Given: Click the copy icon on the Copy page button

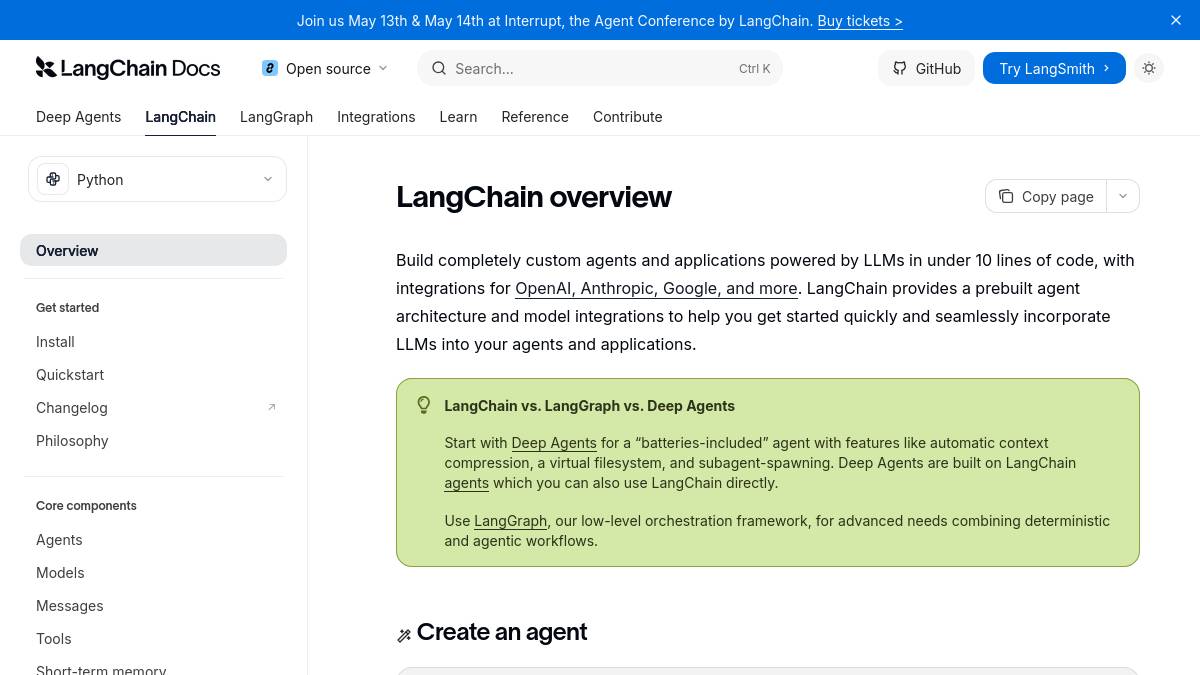Looking at the screenshot, I should tap(1007, 196).
